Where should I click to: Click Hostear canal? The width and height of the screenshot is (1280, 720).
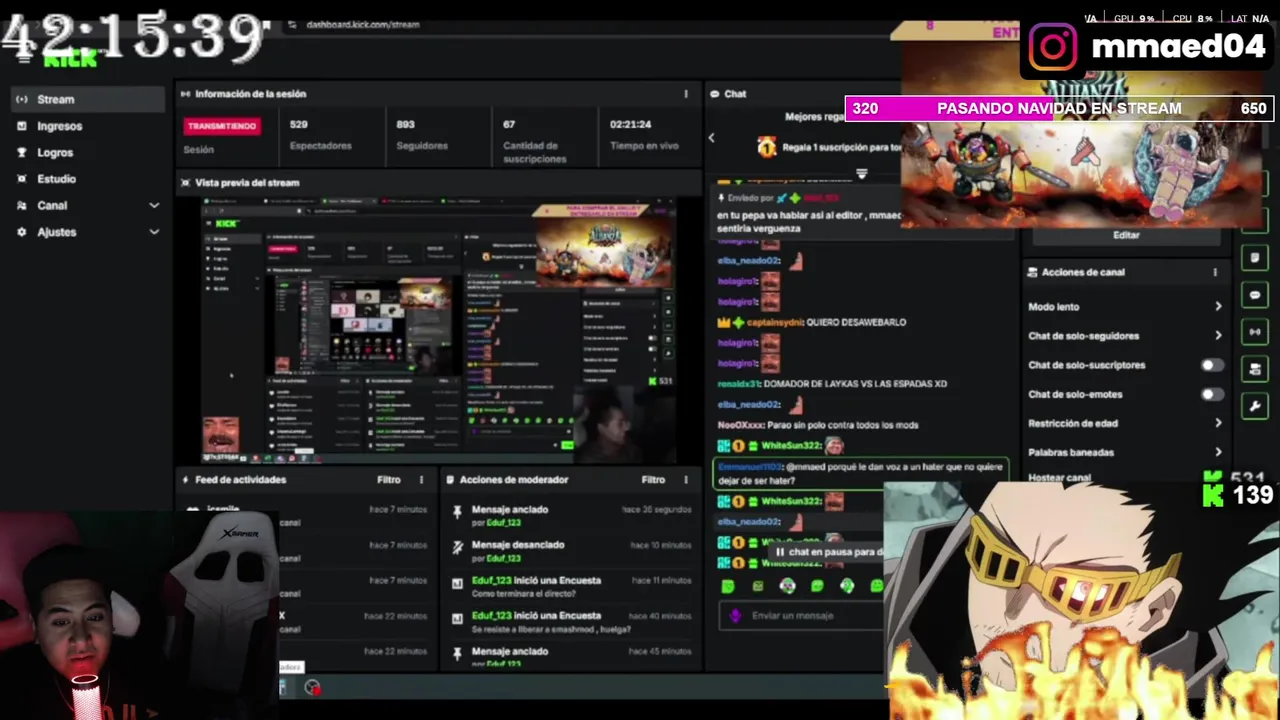tap(1059, 478)
